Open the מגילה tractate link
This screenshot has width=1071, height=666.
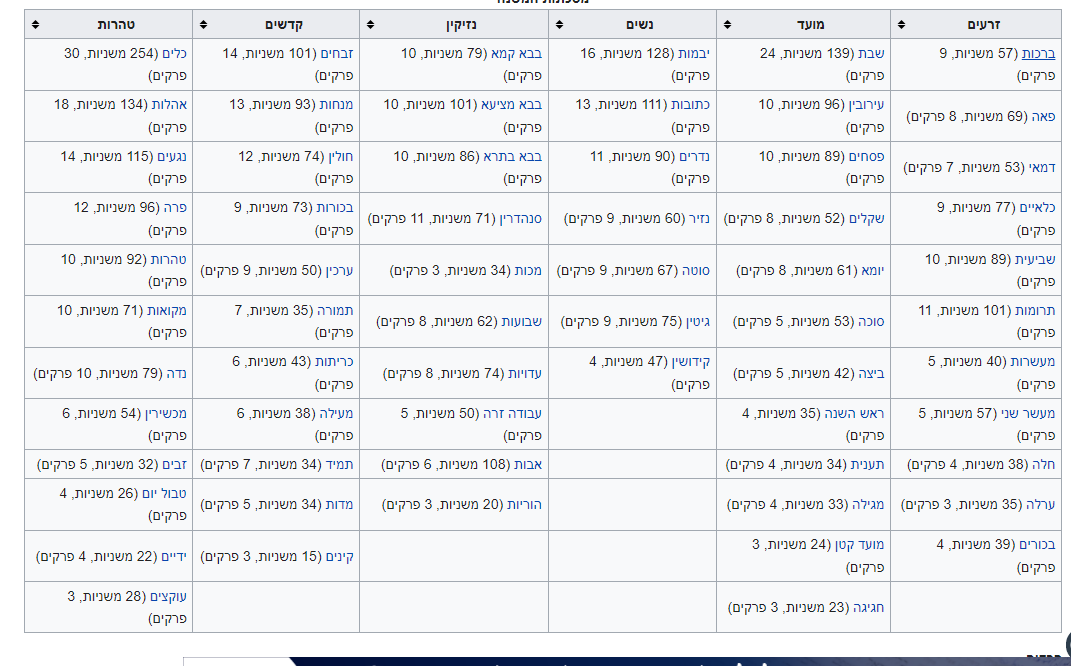[868, 505]
